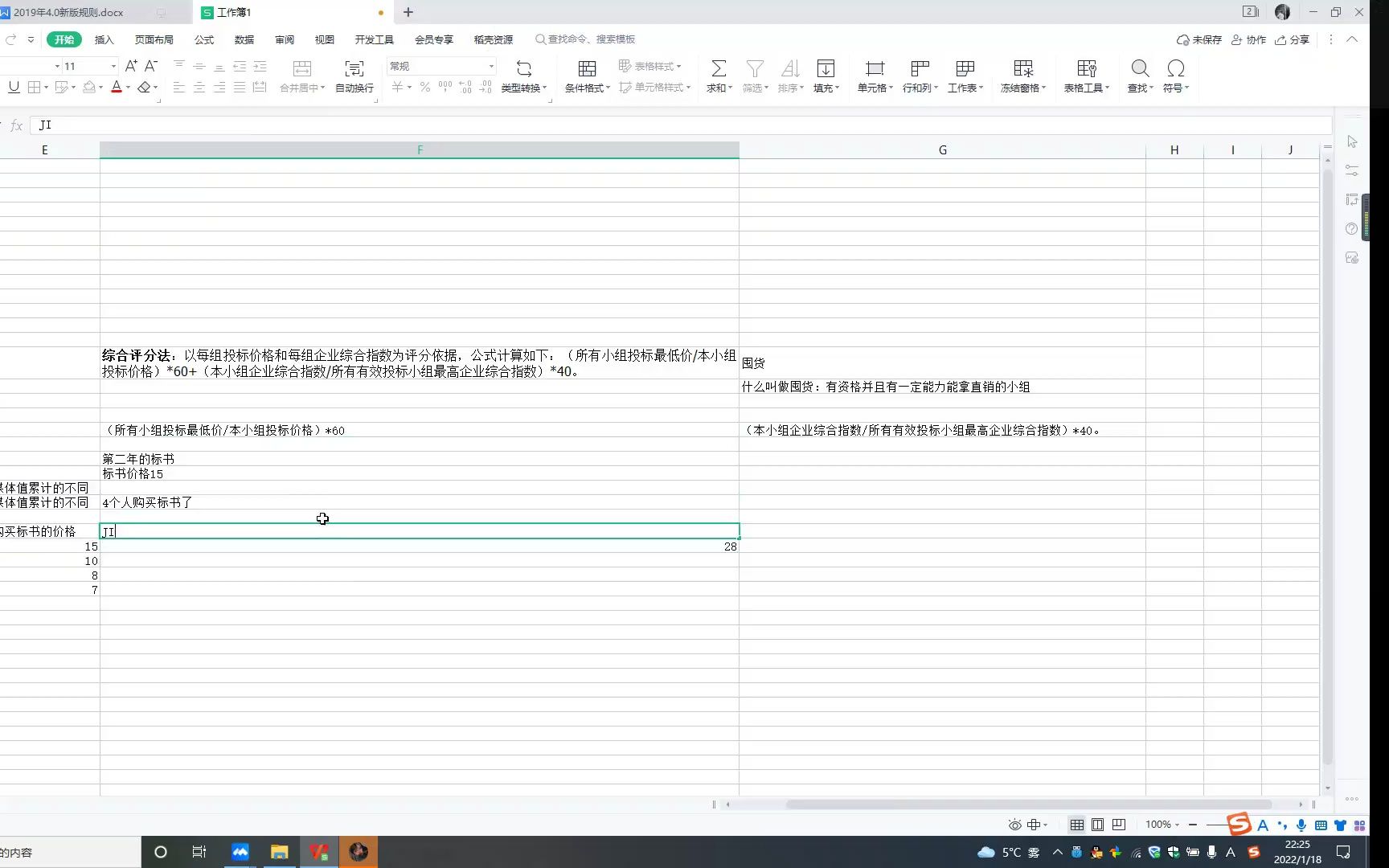Open the 填充 fill tool
The width and height of the screenshot is (1389, 868).
tap(826, 76)
